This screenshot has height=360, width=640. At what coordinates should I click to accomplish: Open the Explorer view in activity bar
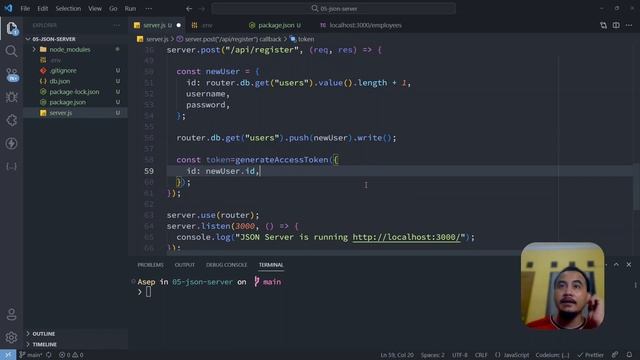pyautogui.click(x=11, y=28)
